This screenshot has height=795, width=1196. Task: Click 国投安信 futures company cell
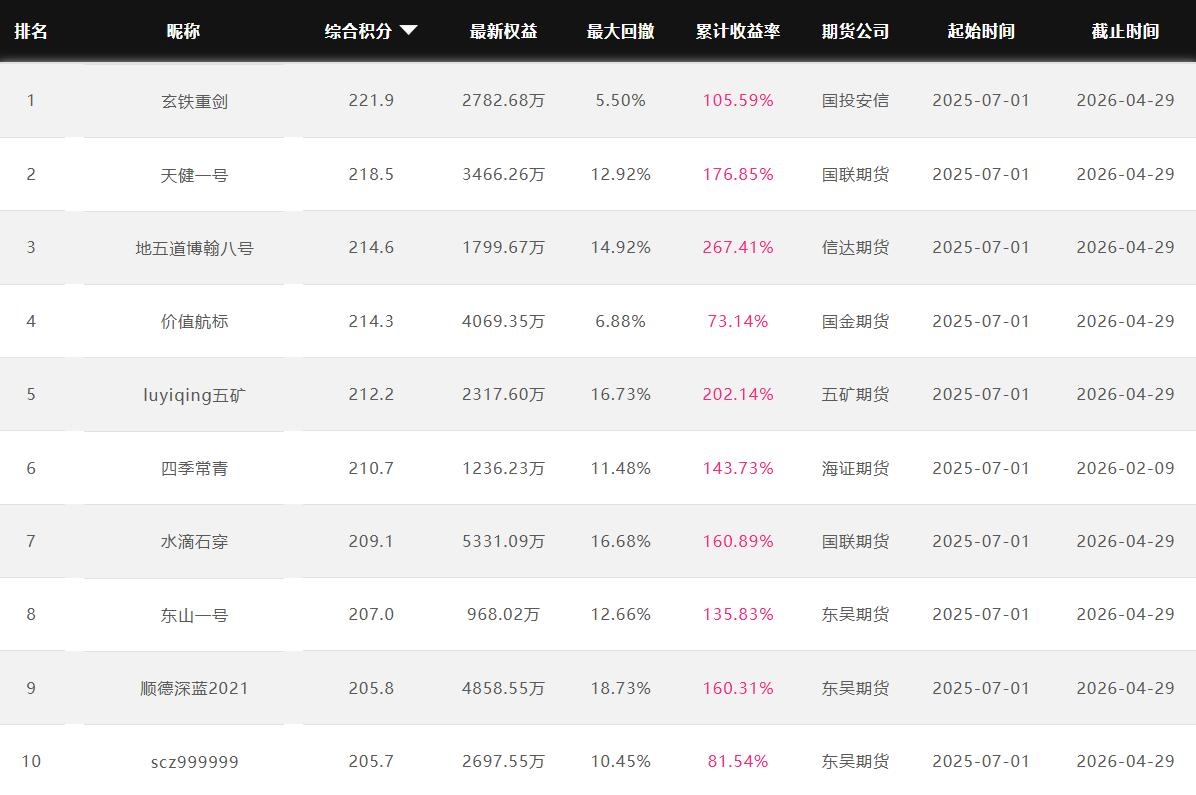click(x=855, y=101)
